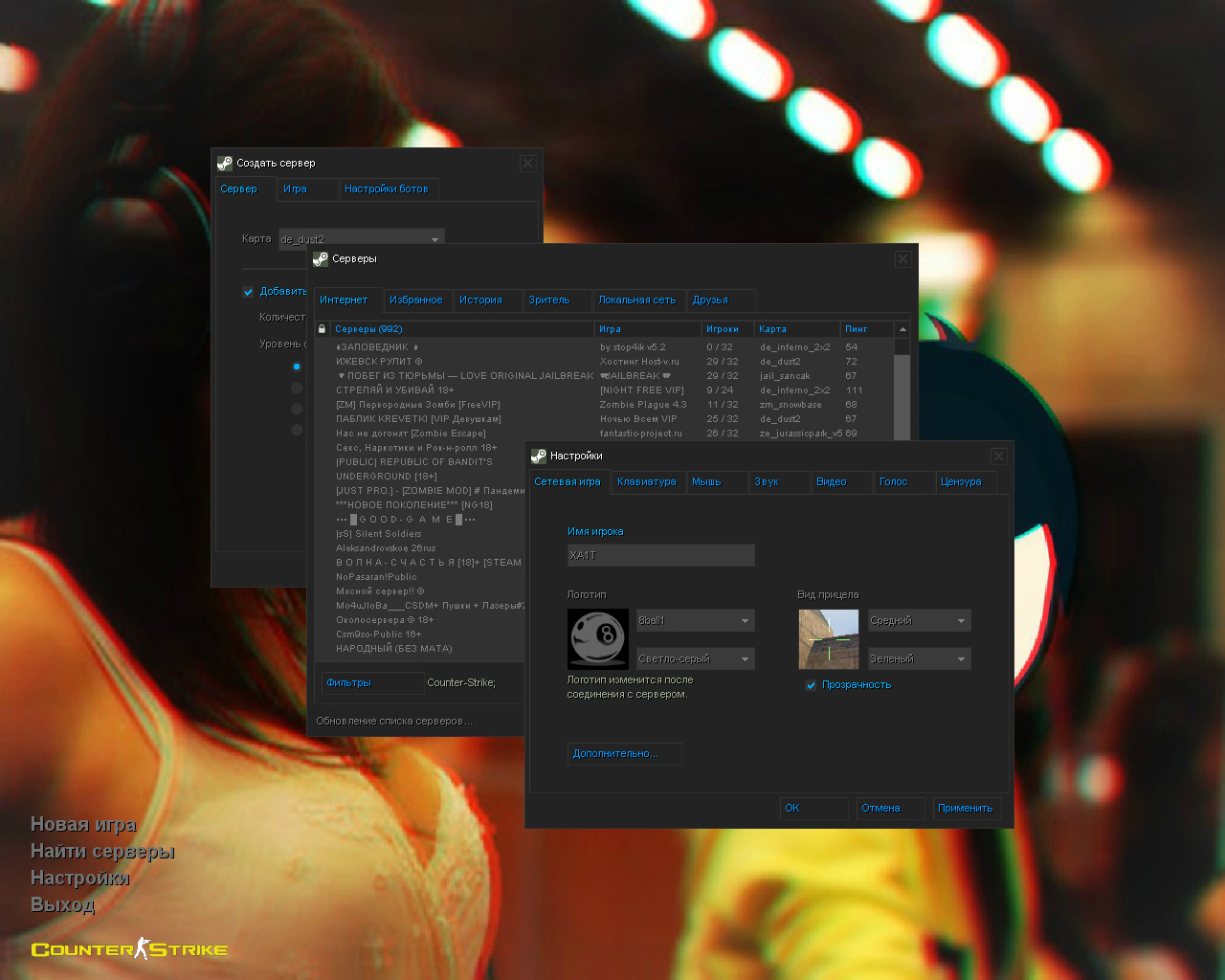1225x980 pixels.
Task: Click the crosshair preview image
Action: [x=828, y=639]
